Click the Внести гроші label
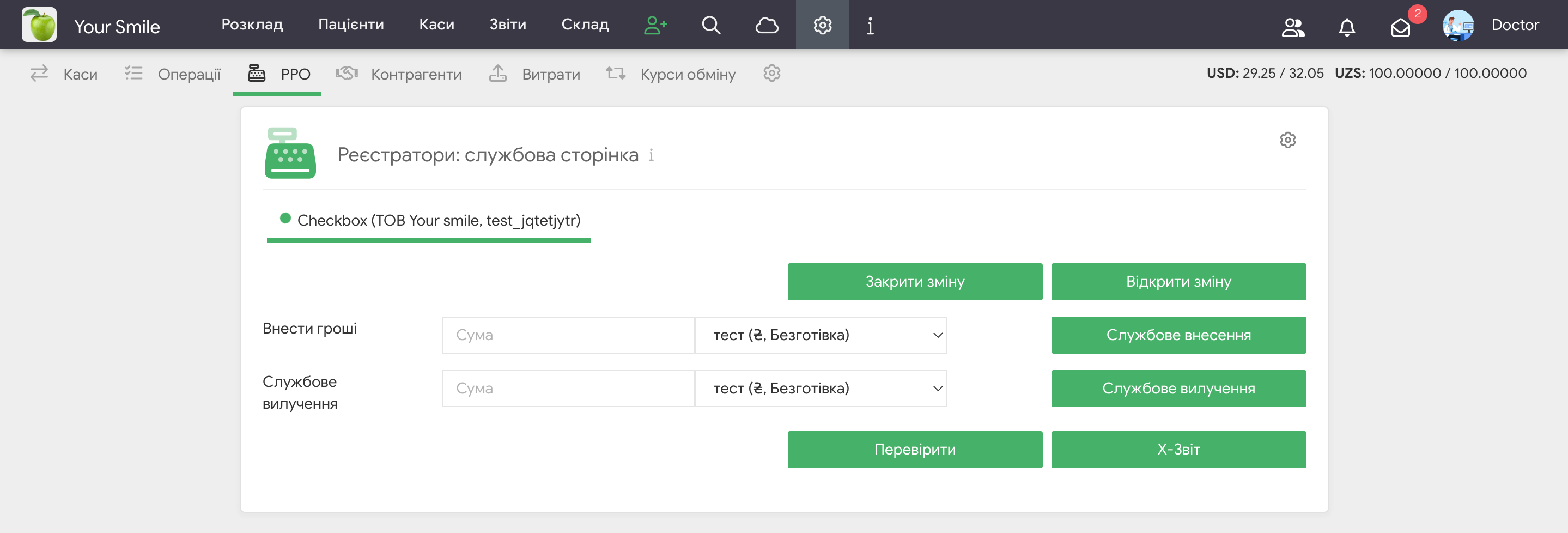 (x=309, y=328)
